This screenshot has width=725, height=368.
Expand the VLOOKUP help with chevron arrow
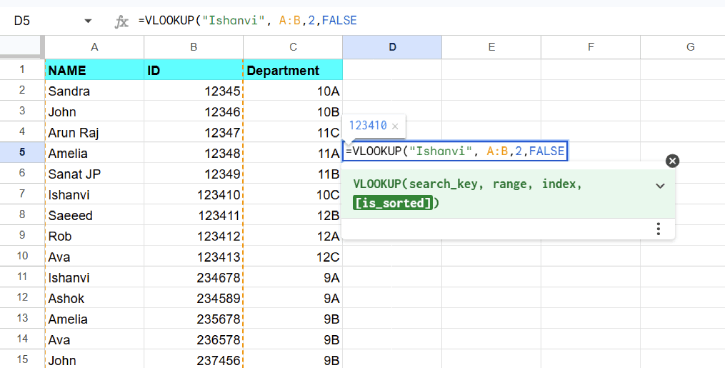tap(660, 186)
